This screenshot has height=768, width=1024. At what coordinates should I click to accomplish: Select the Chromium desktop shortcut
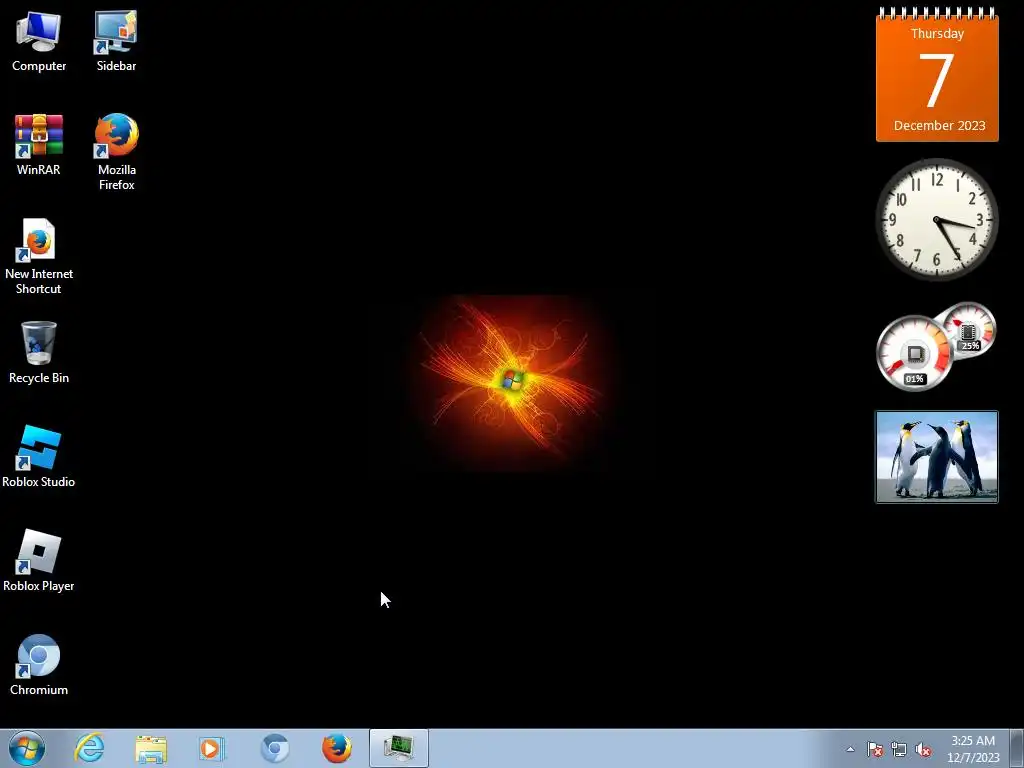tap(39, 665)
